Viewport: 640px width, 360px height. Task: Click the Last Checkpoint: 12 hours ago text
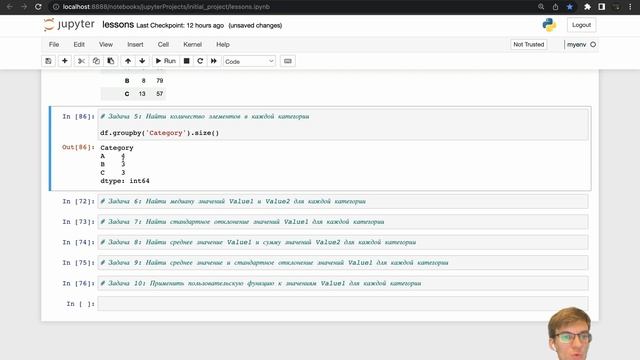pyautogui.click(x=180, y=25)
